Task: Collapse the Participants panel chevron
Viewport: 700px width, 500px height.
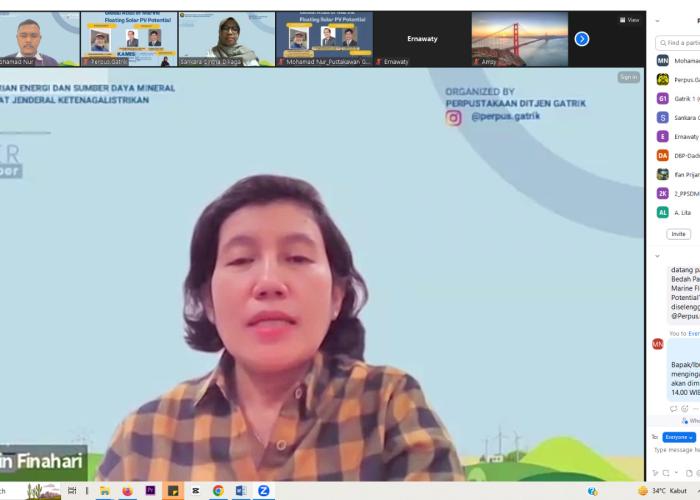Action: (657, 20)
